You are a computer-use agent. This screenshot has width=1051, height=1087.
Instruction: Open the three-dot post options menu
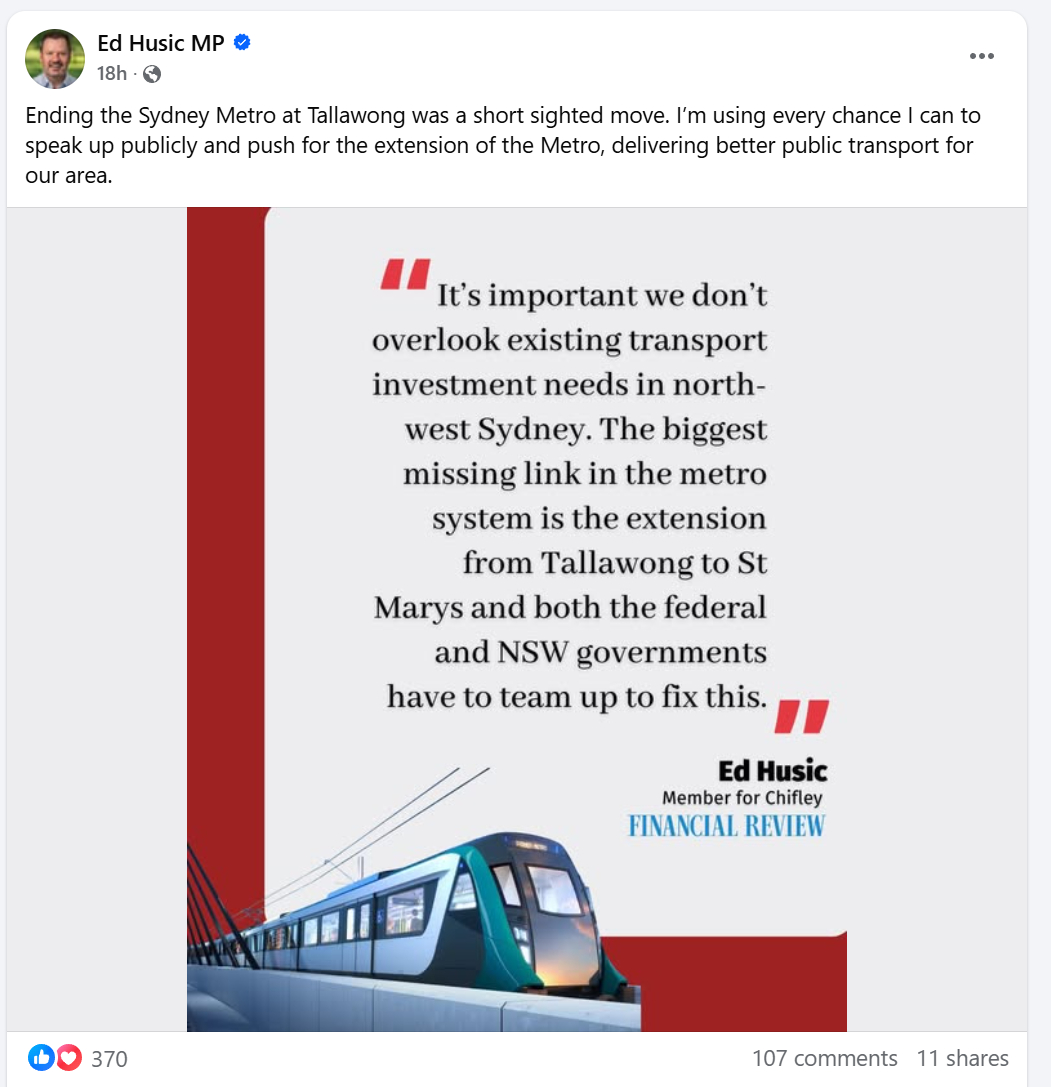982,56
